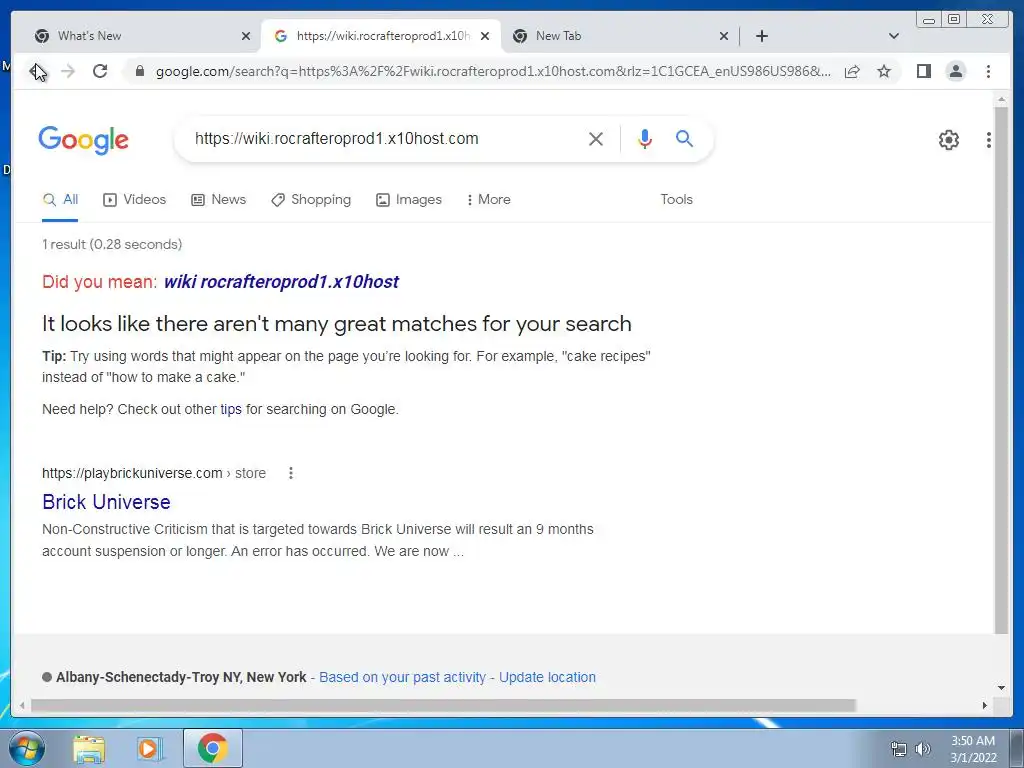Clear the Google search box with X

coord(596,138)
